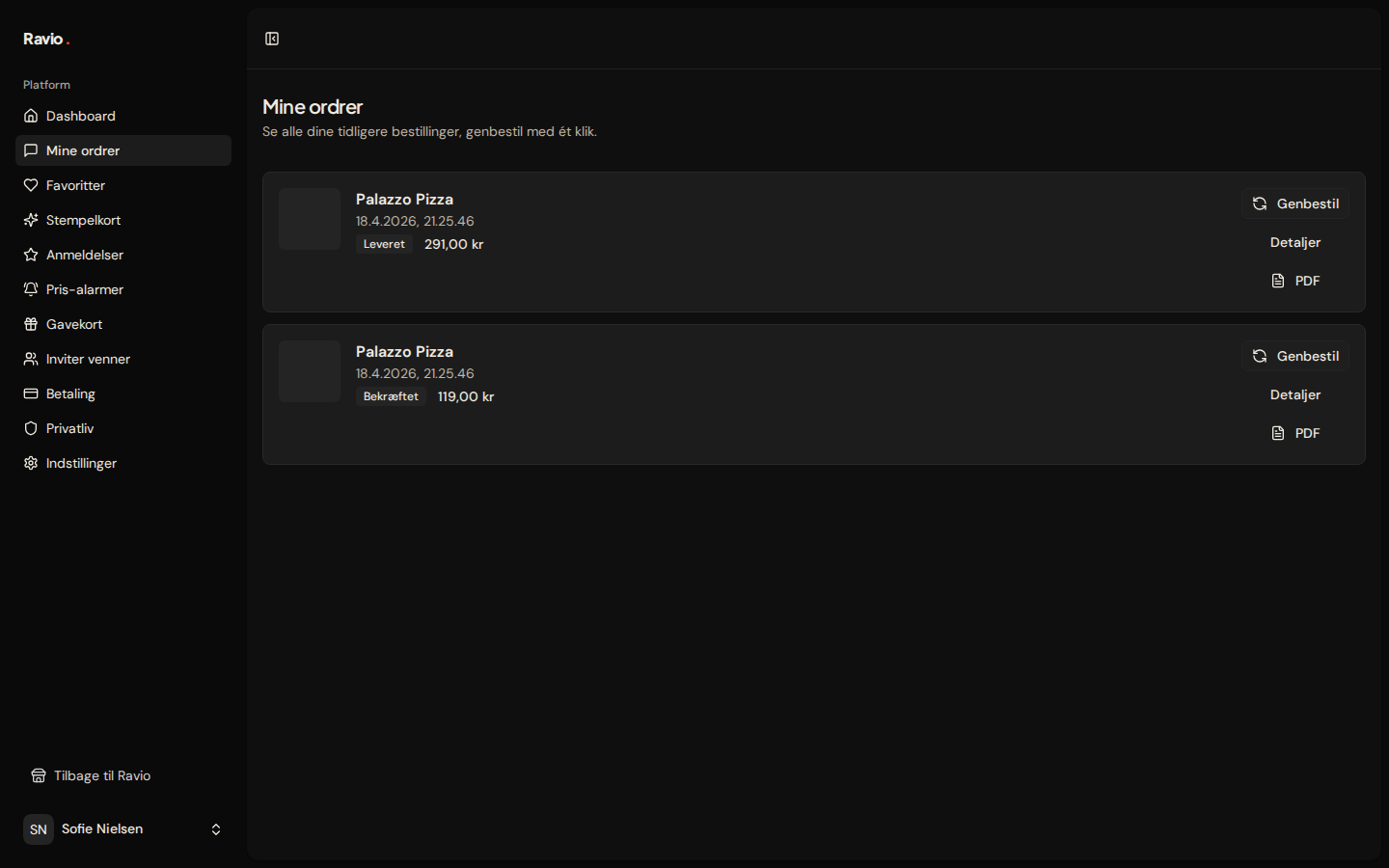Download PDF for the Bekræftet order
This screenshot has height=868, width=1389.
coord(1295,433)
